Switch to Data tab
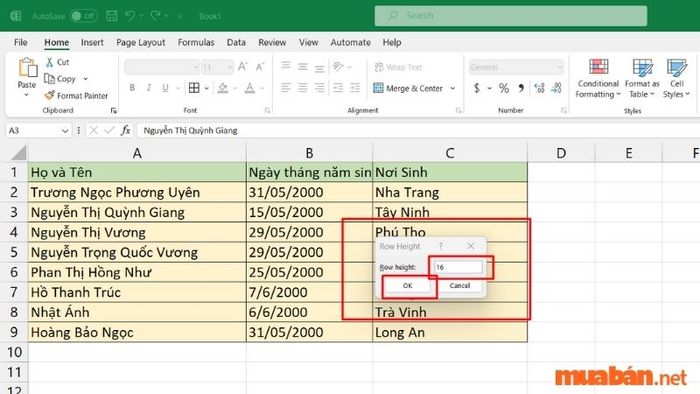This screenshot has height=394, width=700. [x=236, y=42]
